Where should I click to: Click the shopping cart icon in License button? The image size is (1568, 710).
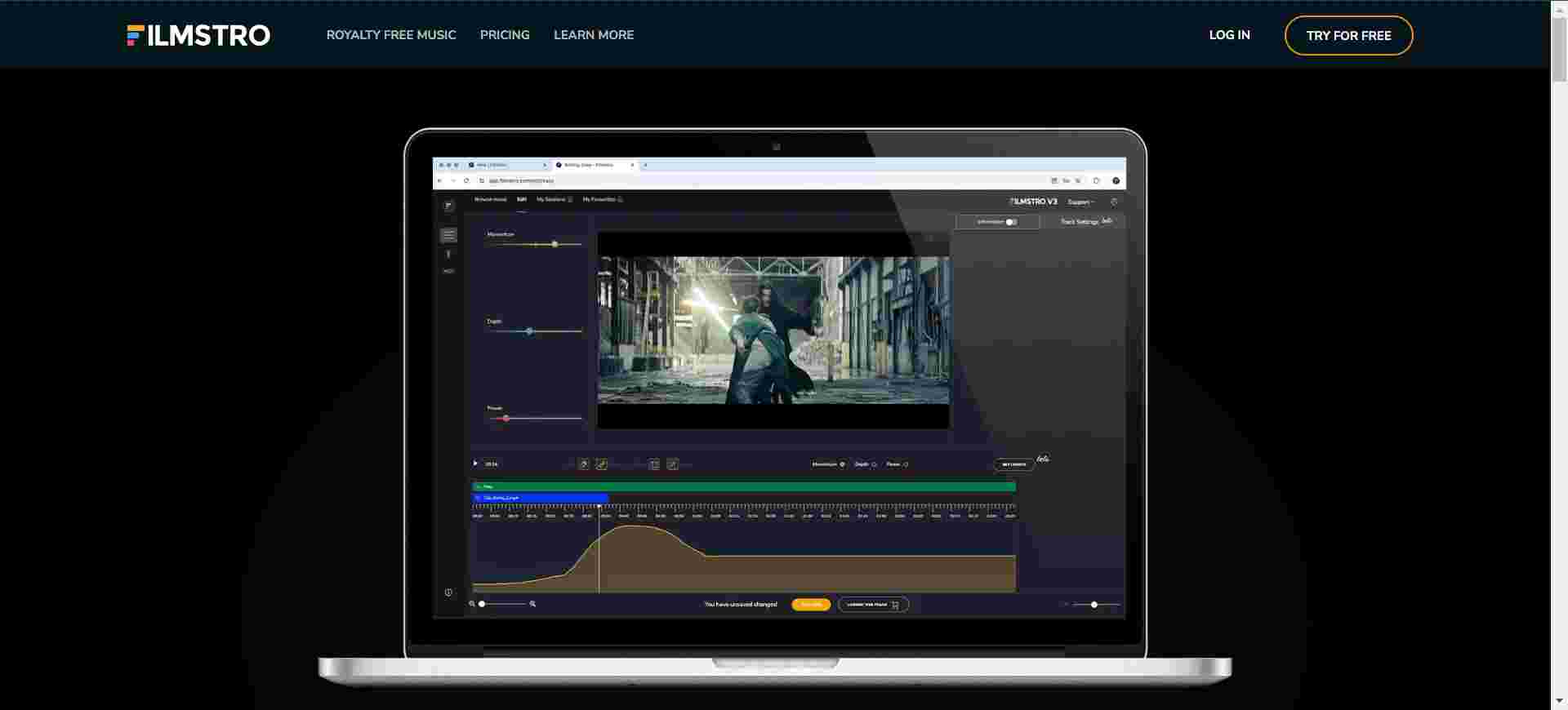895,605
